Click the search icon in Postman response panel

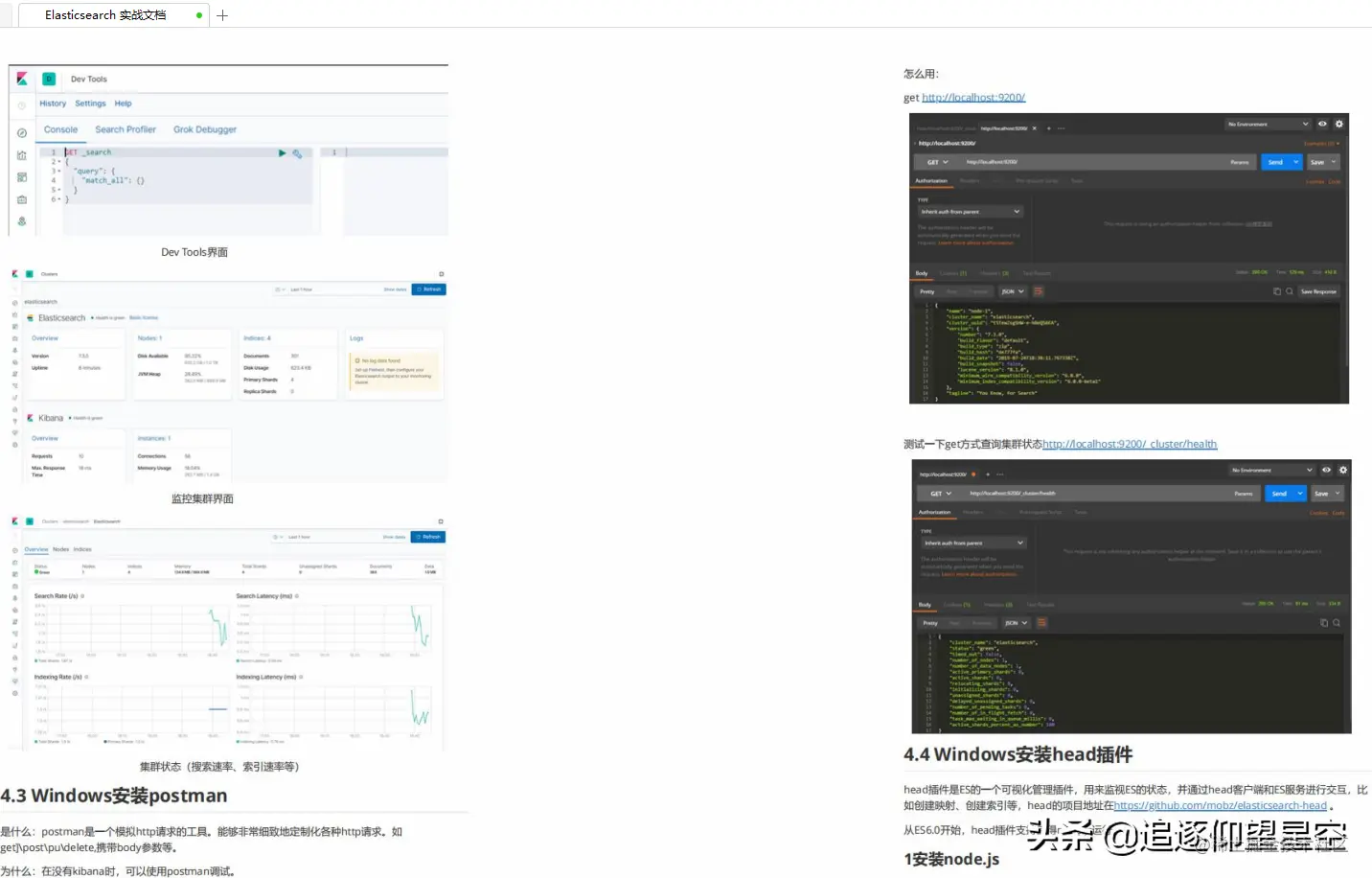1290,291
